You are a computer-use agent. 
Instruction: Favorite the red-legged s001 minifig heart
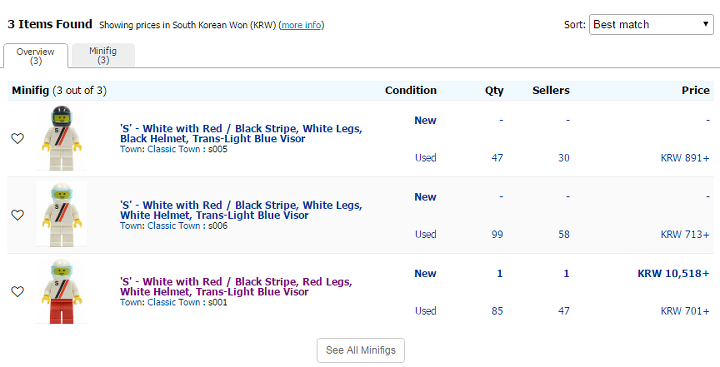click(x=17, y=292)
